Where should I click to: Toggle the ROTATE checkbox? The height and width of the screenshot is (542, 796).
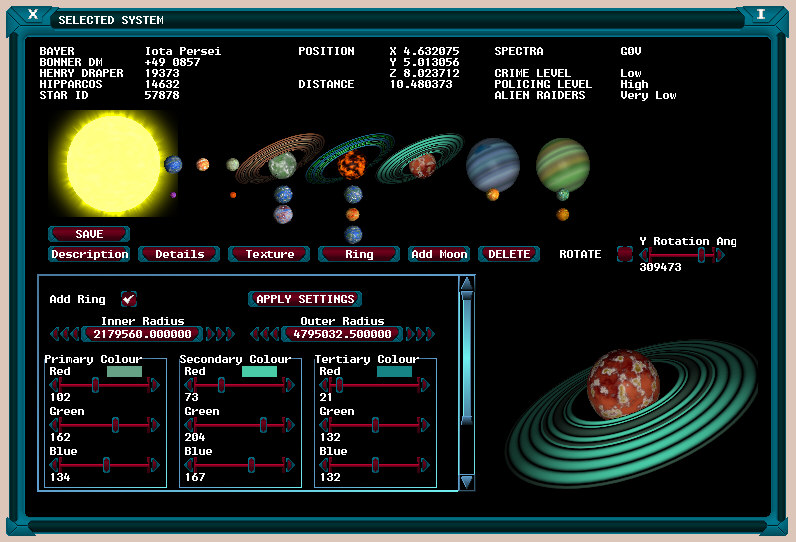tap(624, 254)
